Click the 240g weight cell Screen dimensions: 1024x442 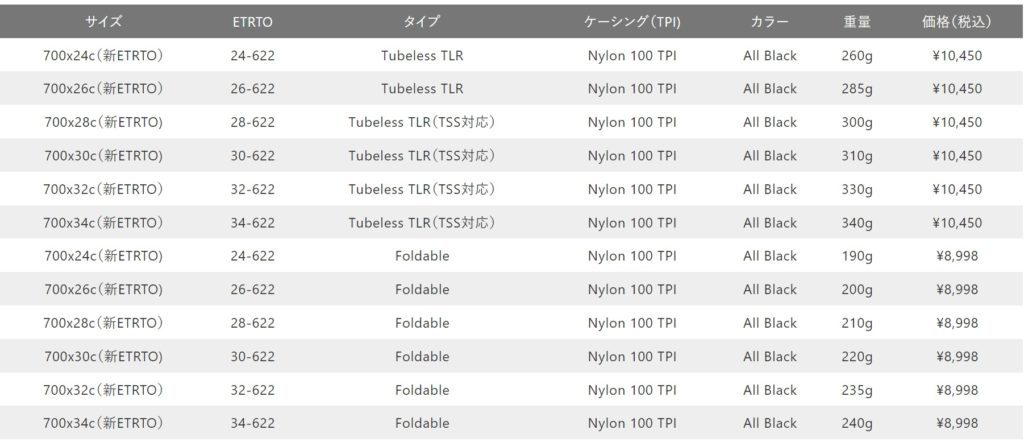coord(857,423)
